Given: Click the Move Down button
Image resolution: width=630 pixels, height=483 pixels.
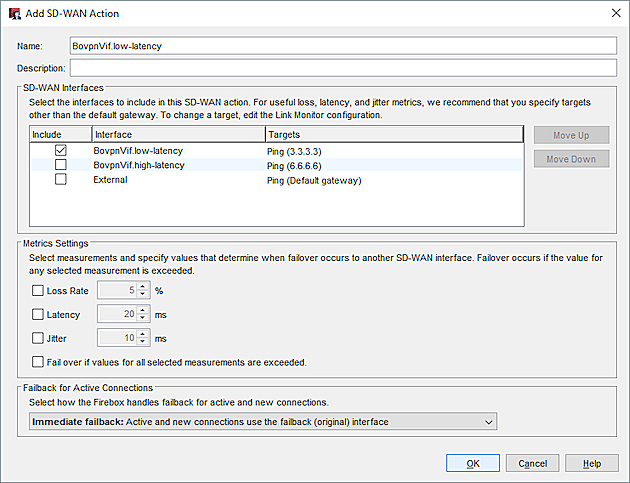Looking at the screenshot, I should click(x=571, y=159).
